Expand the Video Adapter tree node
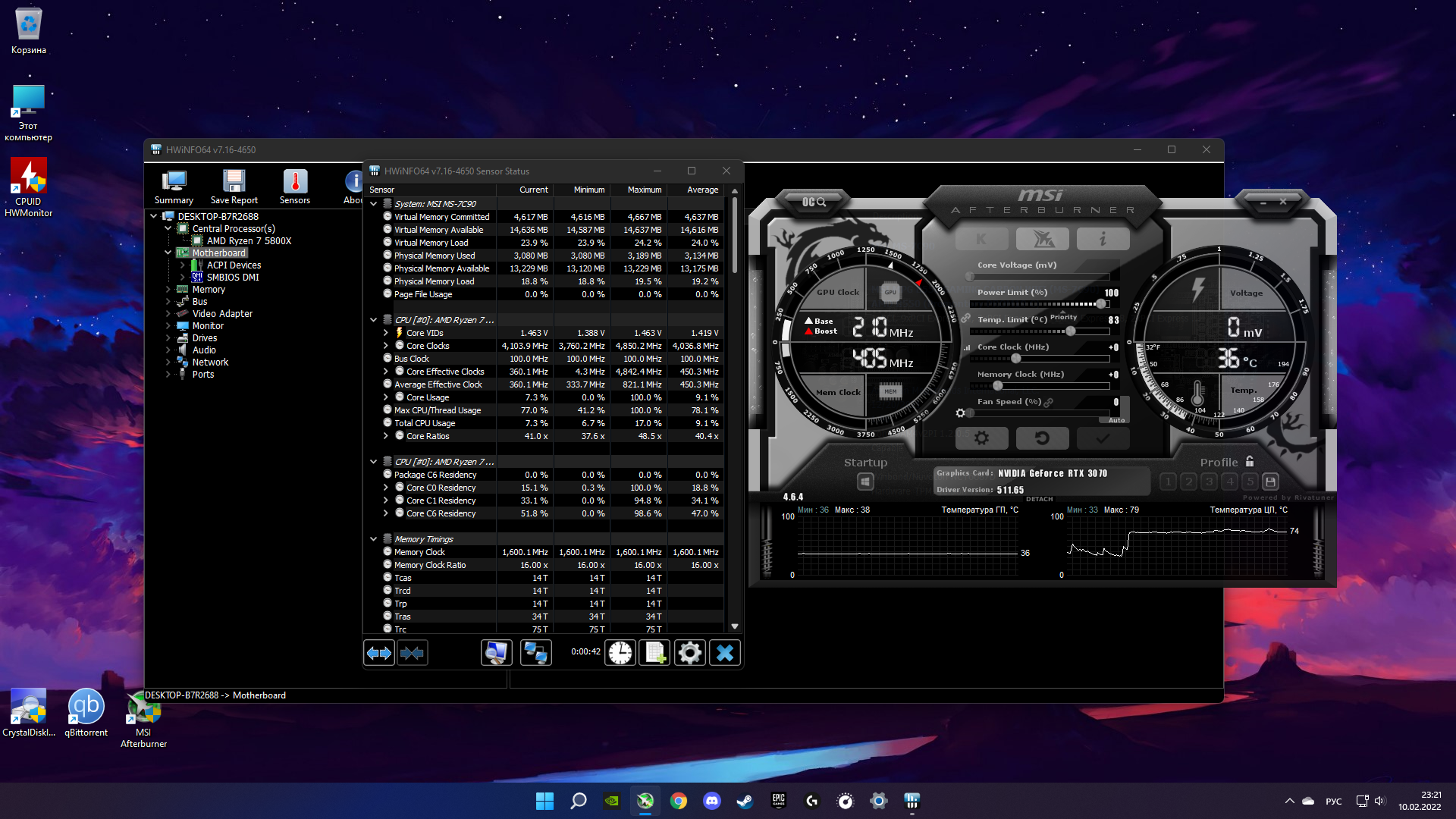This screenshot has height=819, width=1456. point(168,313)
